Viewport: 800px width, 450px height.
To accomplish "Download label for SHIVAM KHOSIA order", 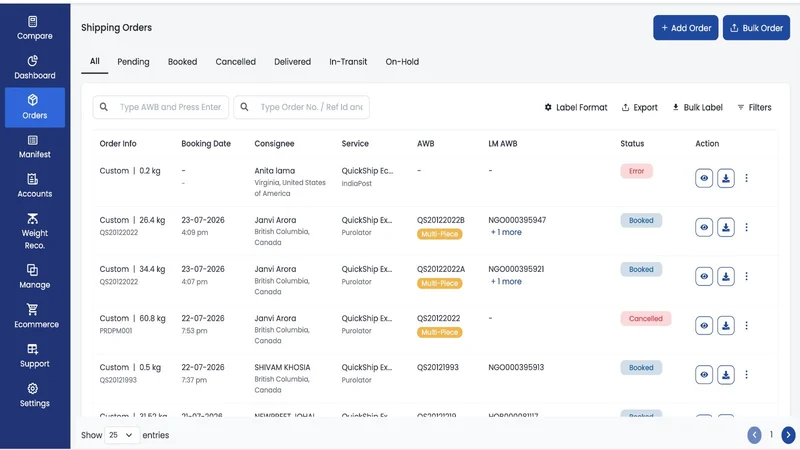I will tap(726, 374).
